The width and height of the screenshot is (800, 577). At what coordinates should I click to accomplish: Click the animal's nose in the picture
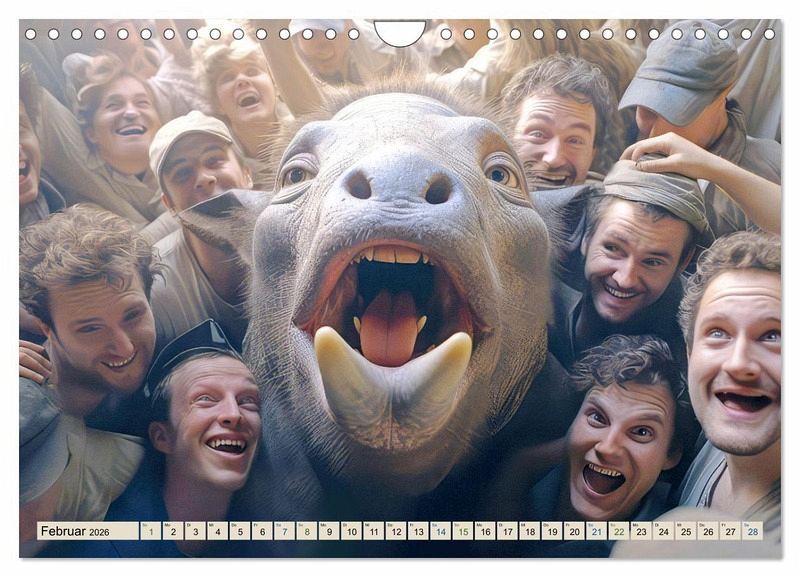pyautogui.click(x=397, y=187)
